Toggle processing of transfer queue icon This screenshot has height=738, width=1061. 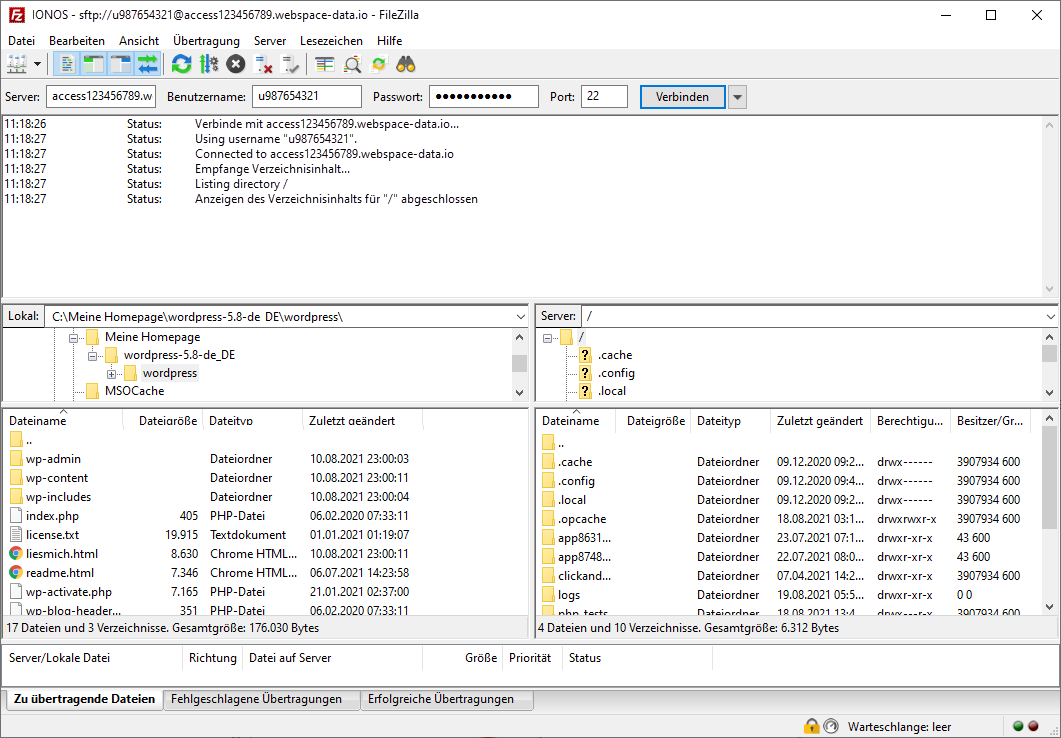[208, 64]
